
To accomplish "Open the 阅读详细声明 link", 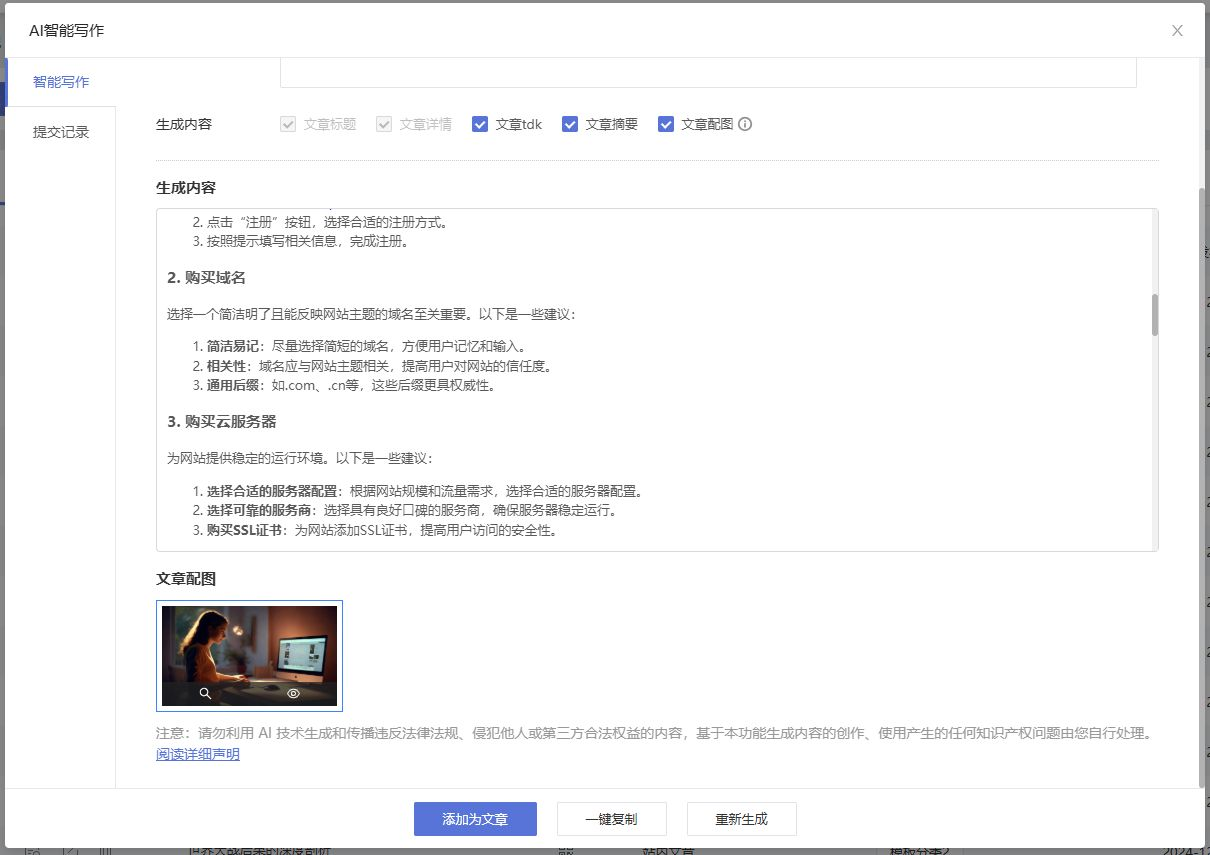I will tap(198, 754).
